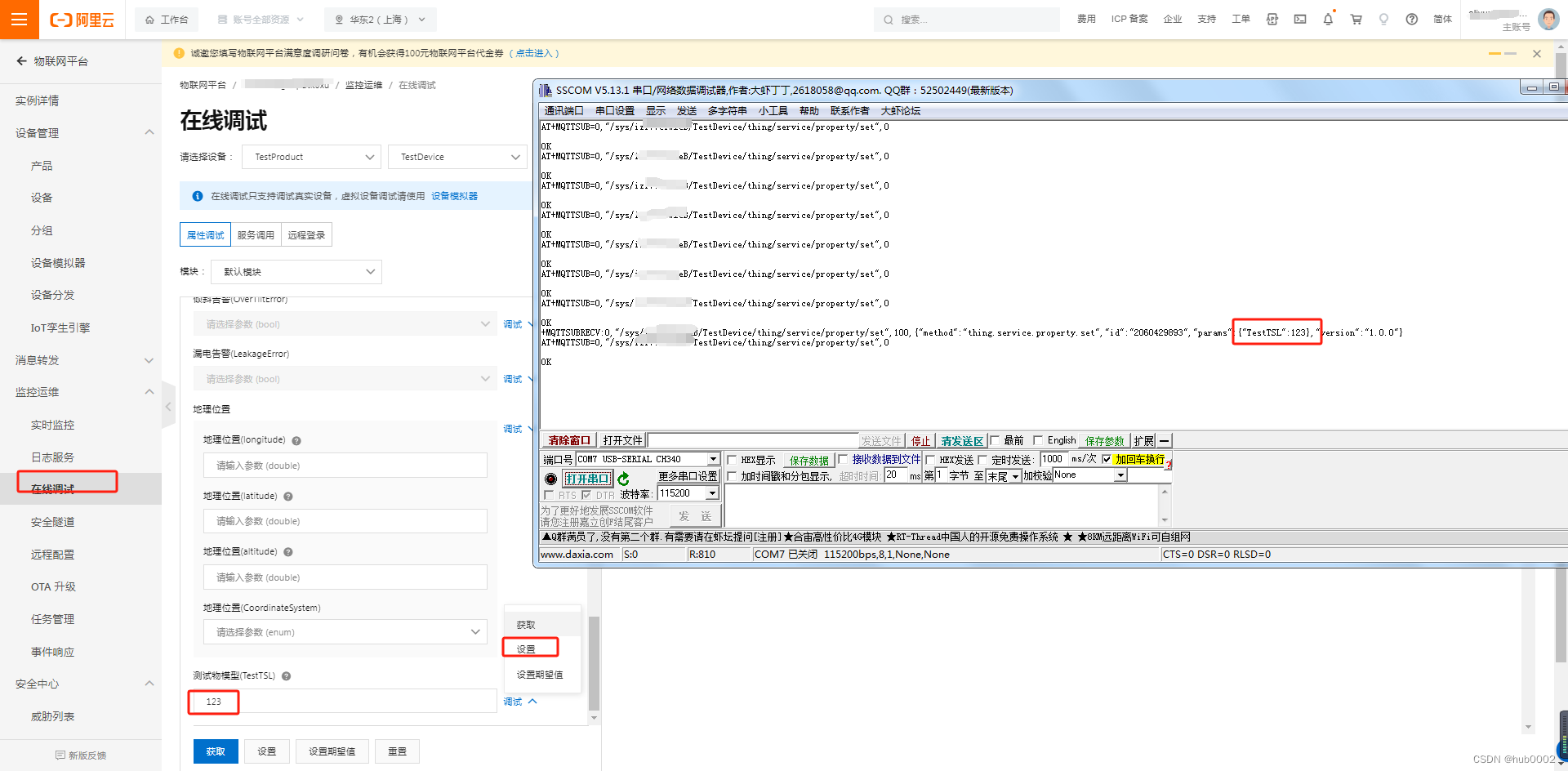
Task: Toggle HEX显示 checkbox in SSCOM
Action: 732,460
